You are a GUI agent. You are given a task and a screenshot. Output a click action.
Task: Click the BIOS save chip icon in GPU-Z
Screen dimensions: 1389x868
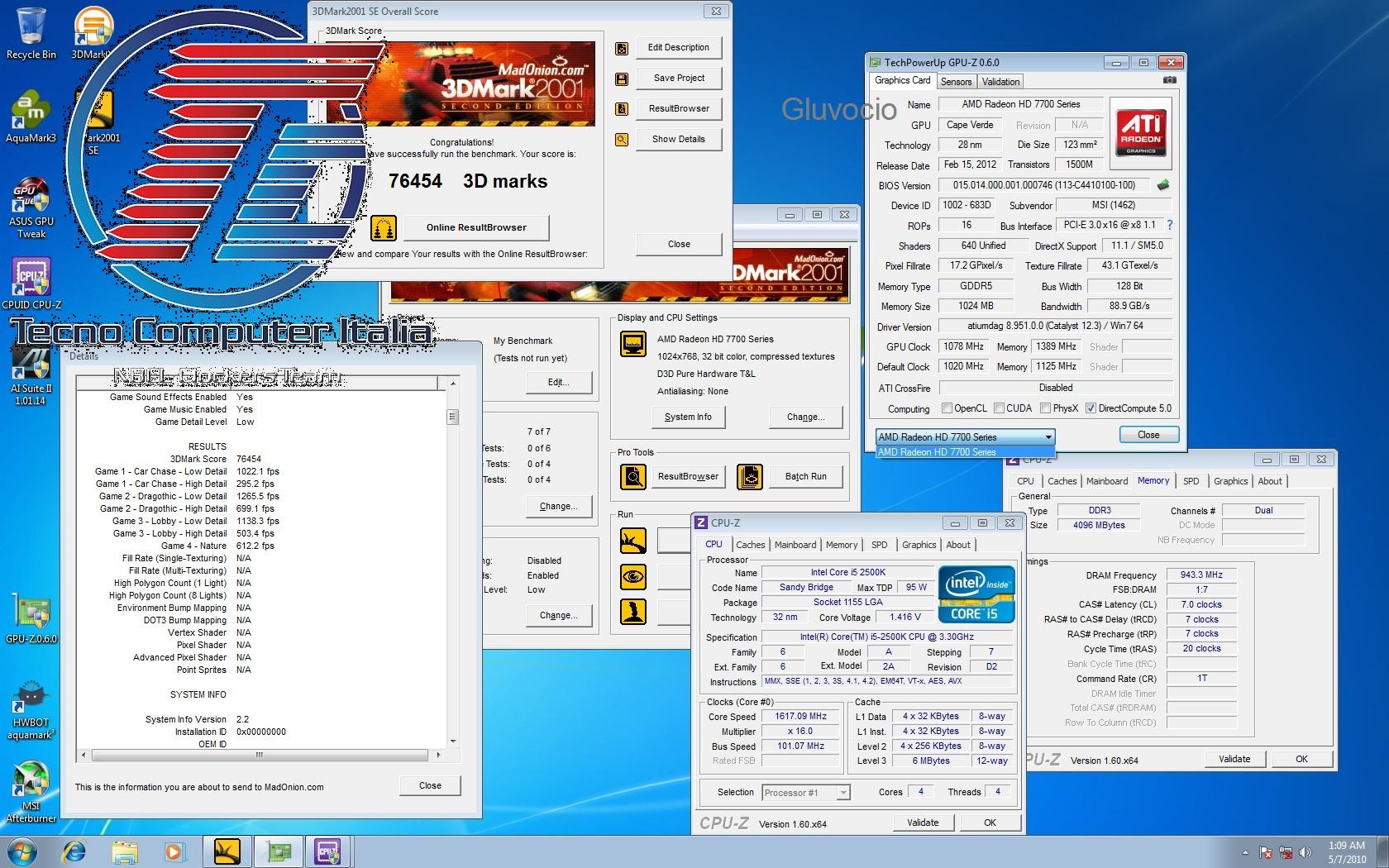pyautogui.click(x=1163, y=185)
